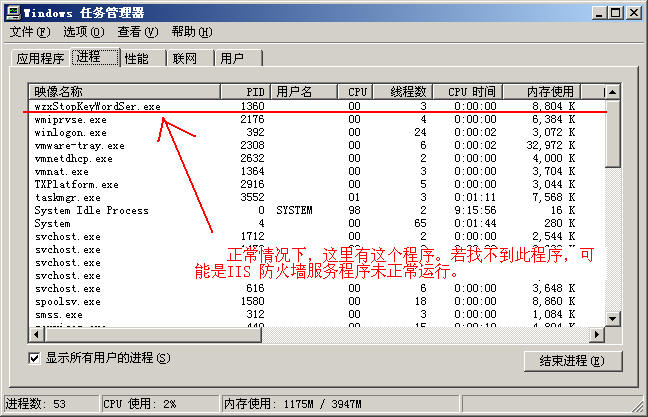Select the 进程 tab
This screenshot has height=417, width=648.
pyautogui.click(x=95, y=57)
